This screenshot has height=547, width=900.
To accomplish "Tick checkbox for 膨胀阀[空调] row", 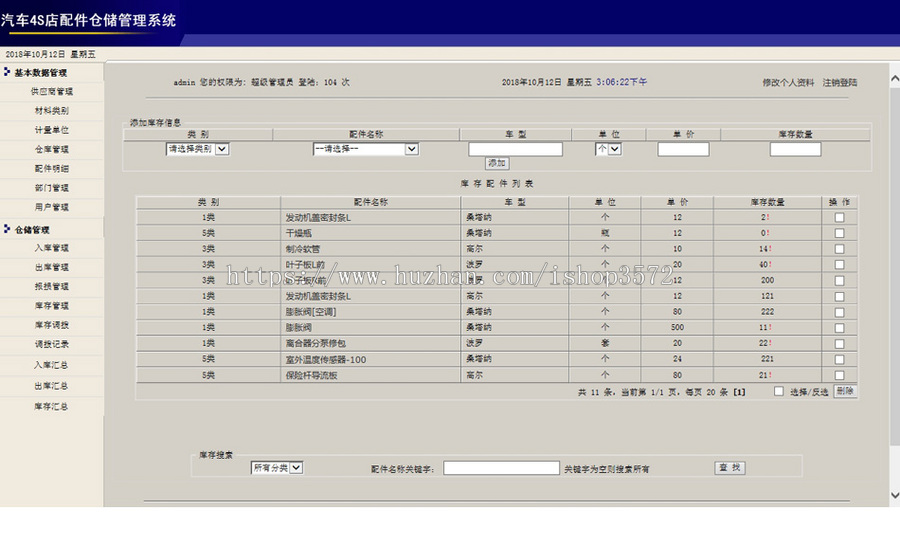I will (839, 312).
